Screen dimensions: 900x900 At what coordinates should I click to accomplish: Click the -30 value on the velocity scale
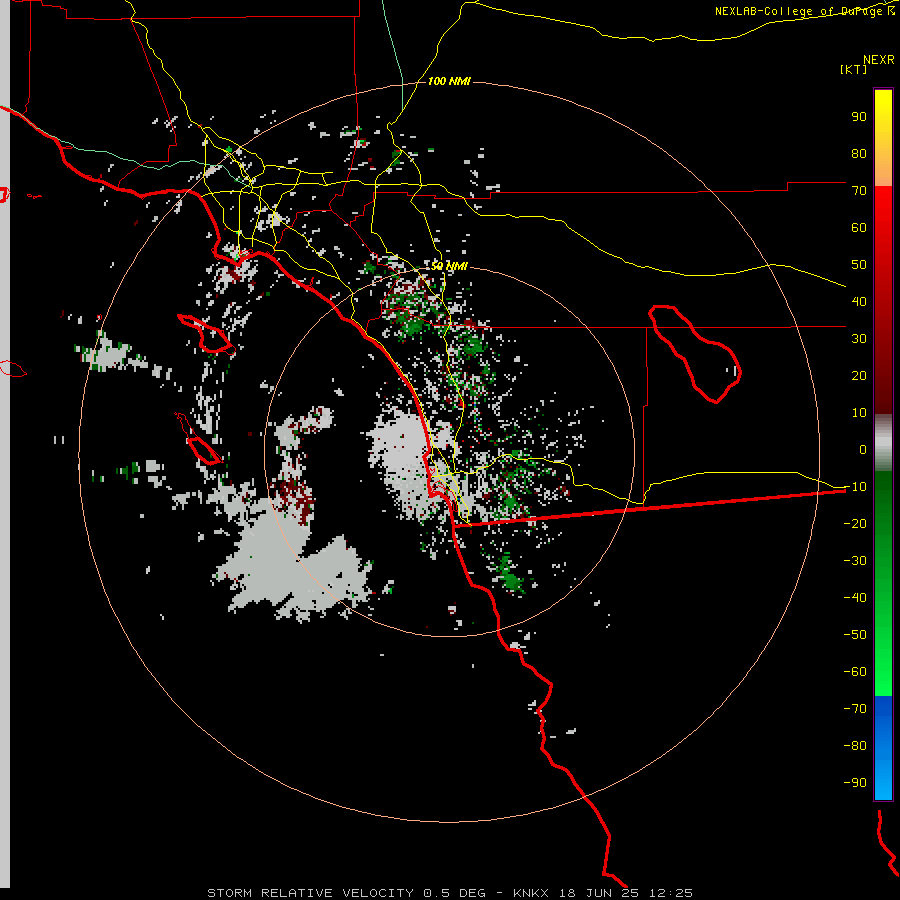pos(855,561)
